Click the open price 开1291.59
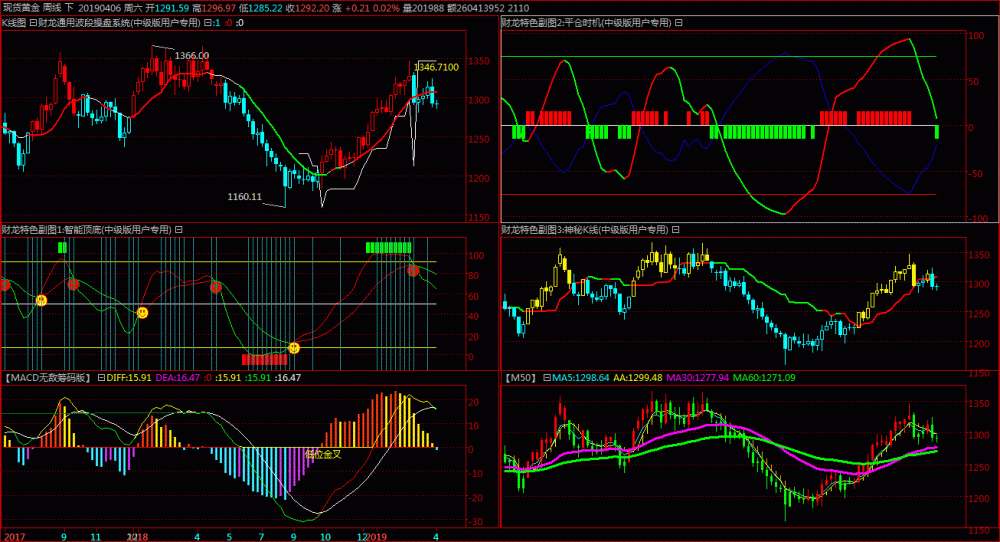Image resolution: width=1000 pixels, height=542 pixels. [x=167, y=8]
